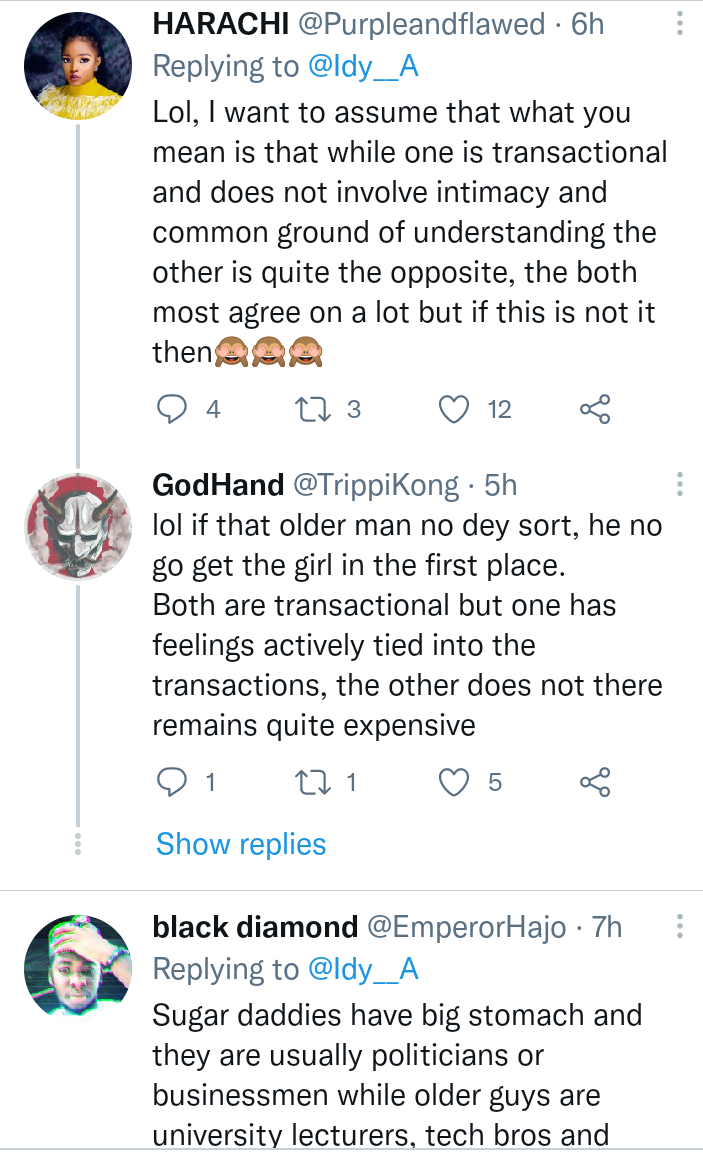Open more options for GodHand's tweet
The height and width of the screenshot is (1158, 703).
pos(680,485)
